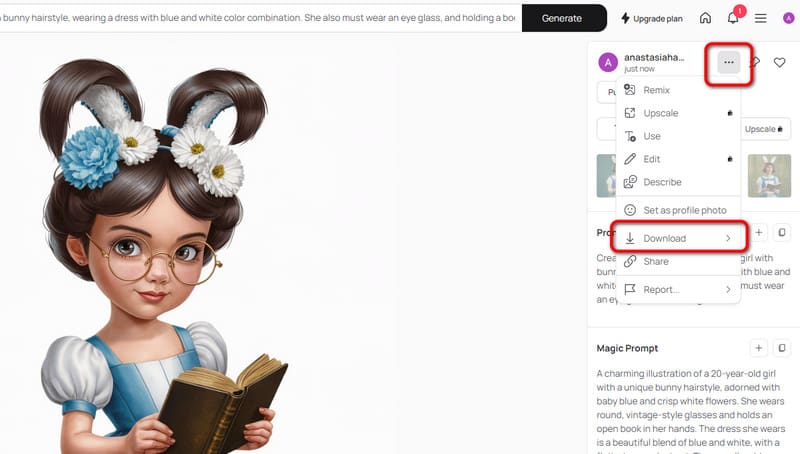Expand the Report submenu arrow
The width and height of the screenshot is (800, 454).
(x=728, y=289)
